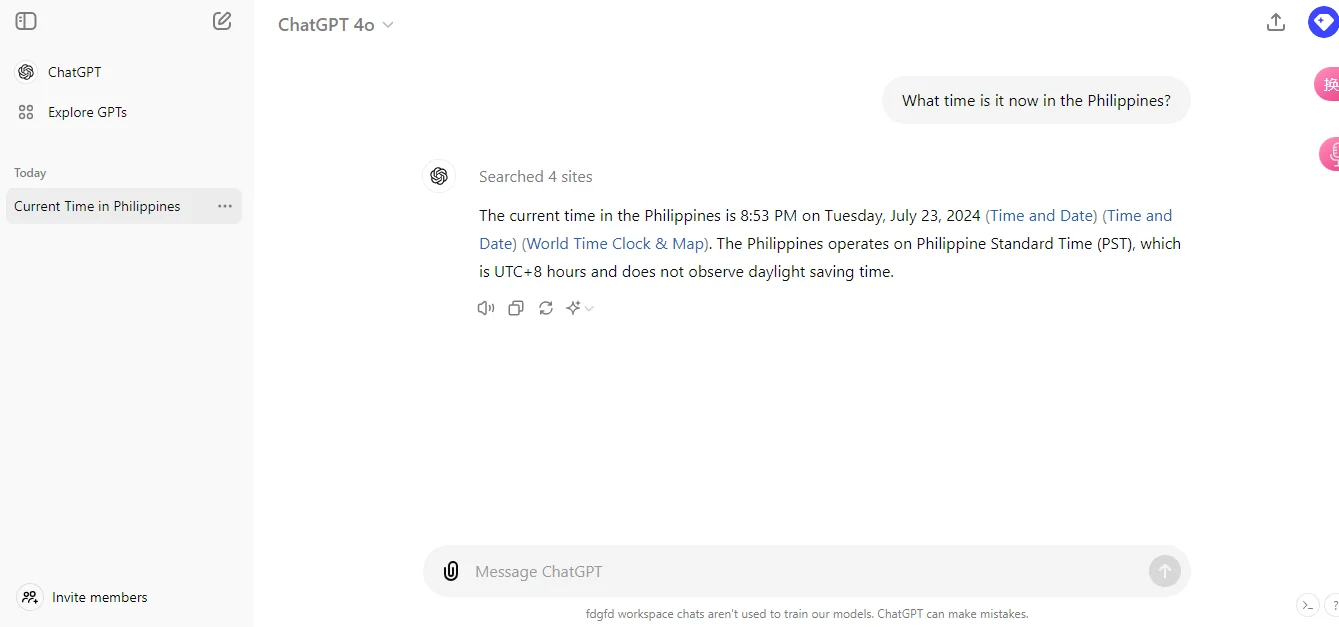Viewport: 1339px width, 627px height.
Task: Open options menu for Current Time in Philippines
Action: pos(225,206)
